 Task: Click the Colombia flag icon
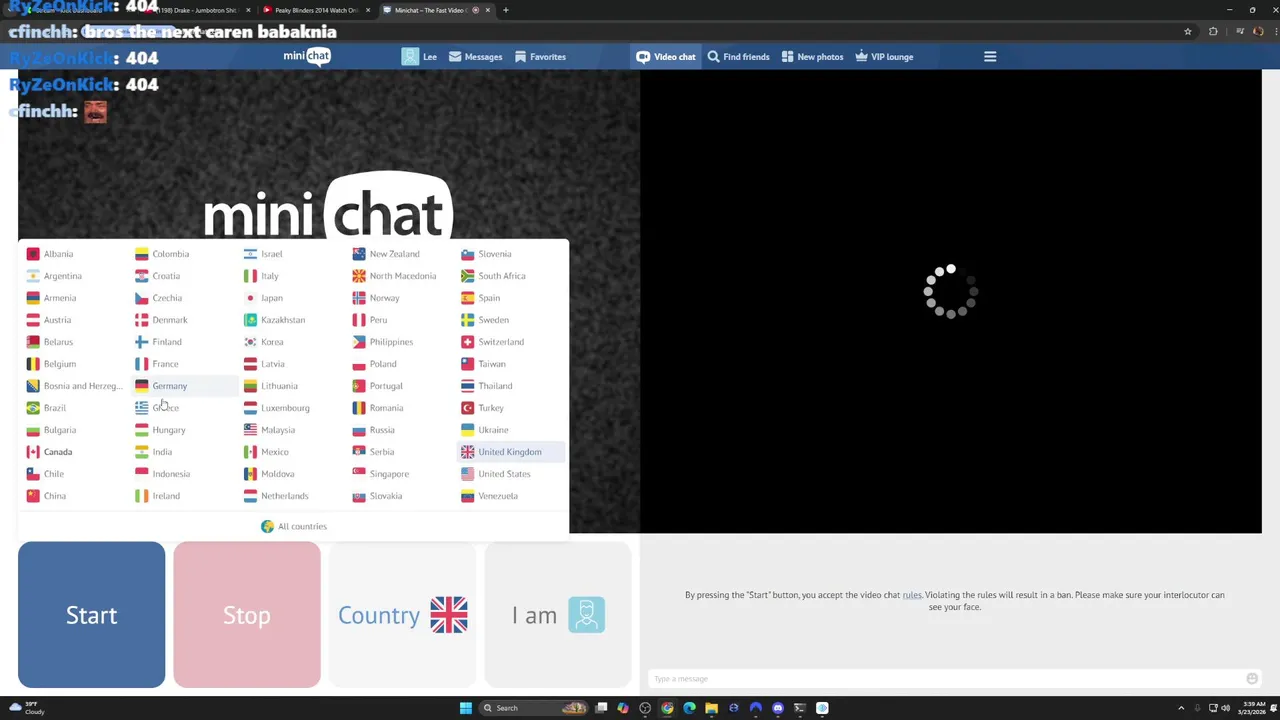click(x=142, y=254)
